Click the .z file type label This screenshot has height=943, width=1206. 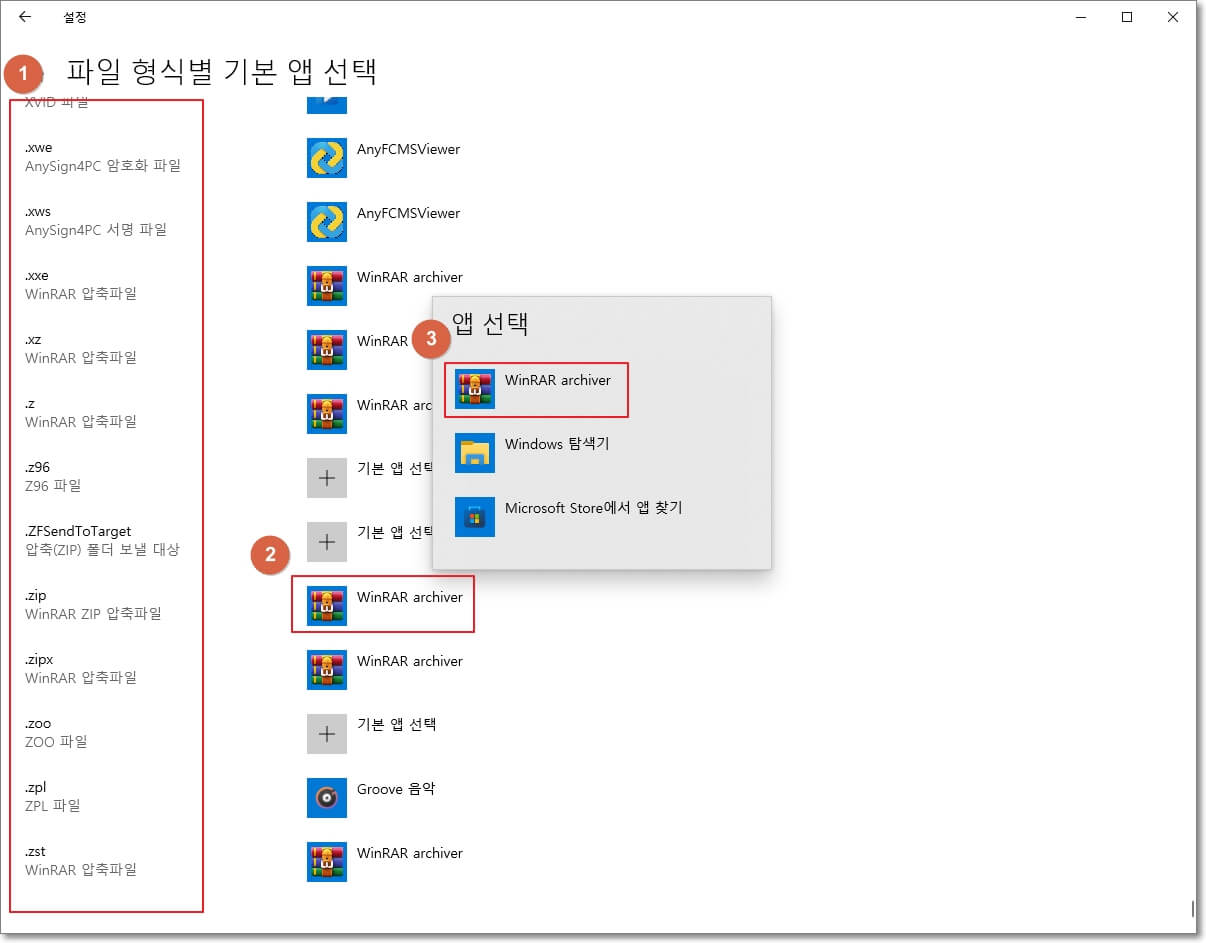pyautogui.click(x=30, y=404)
